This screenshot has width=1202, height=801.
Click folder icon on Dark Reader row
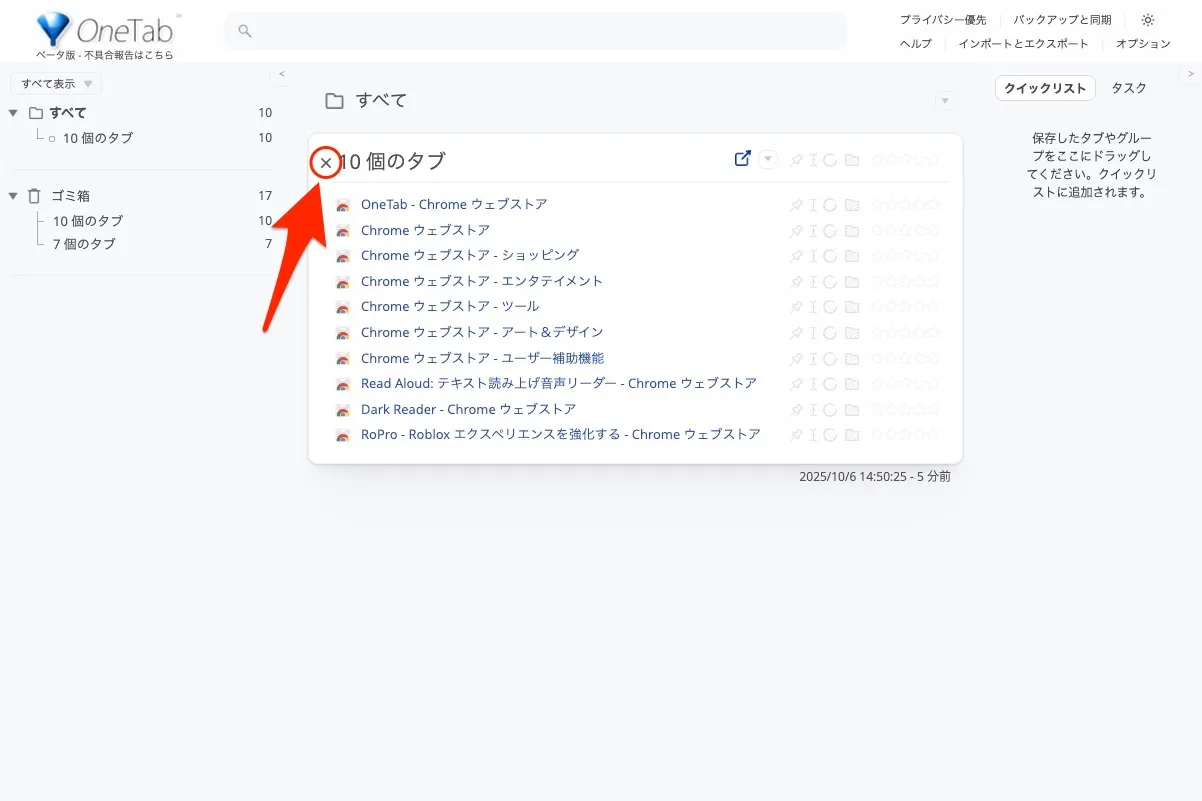pos(852,409)
